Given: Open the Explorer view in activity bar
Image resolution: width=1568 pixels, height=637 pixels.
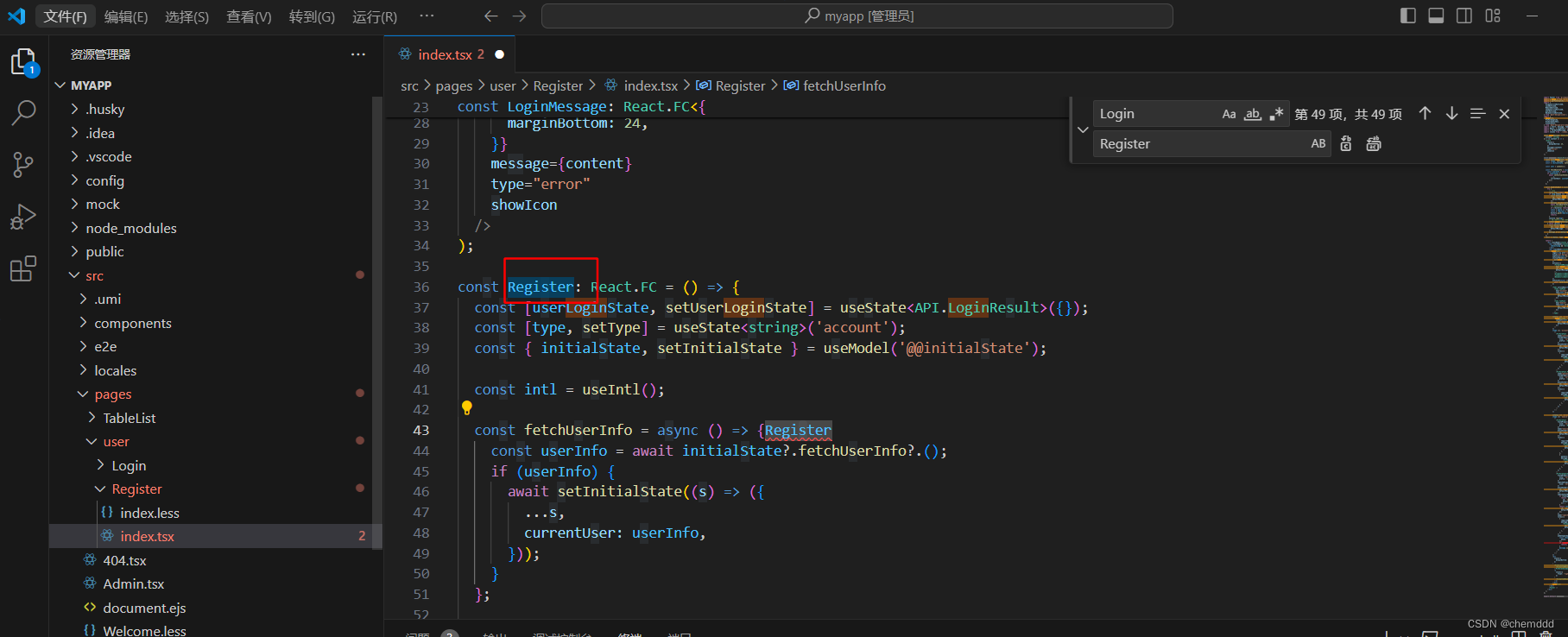Looking at the screenshot, I should click(x=23, y=62).
